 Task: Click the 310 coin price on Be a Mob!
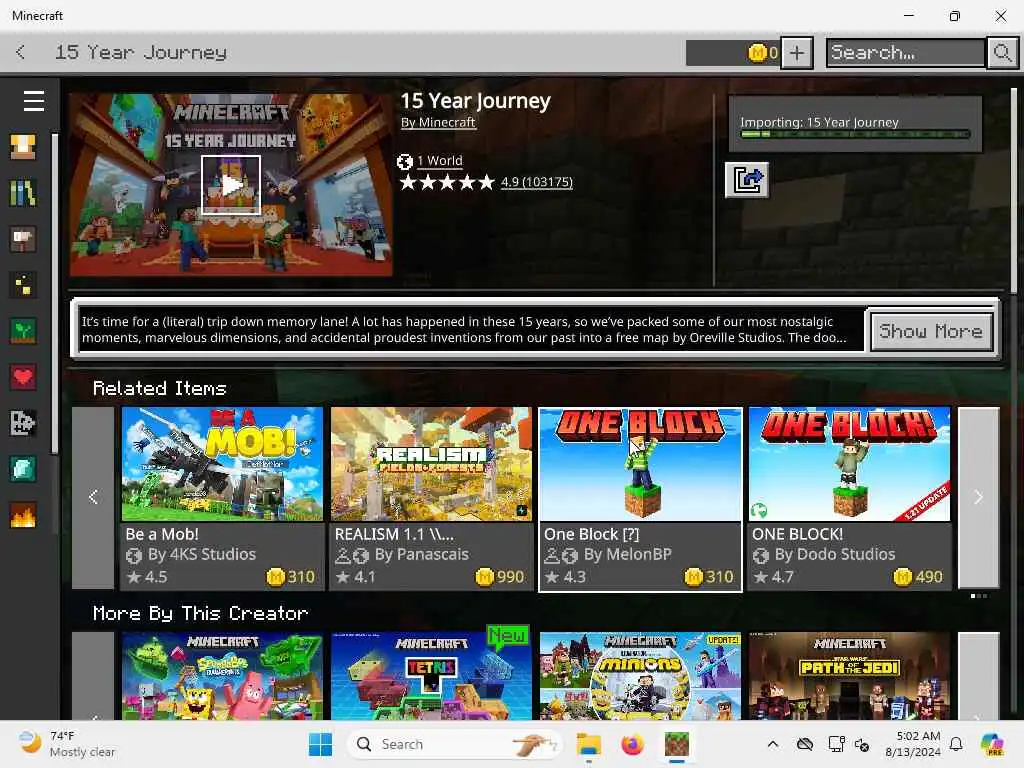[291, 577]
